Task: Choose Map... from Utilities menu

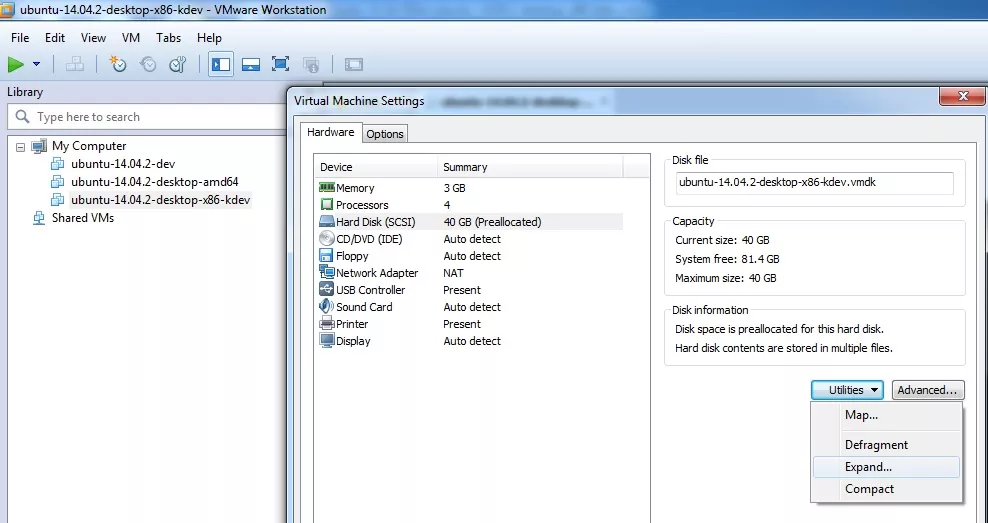Action: (x=887, y=415)
